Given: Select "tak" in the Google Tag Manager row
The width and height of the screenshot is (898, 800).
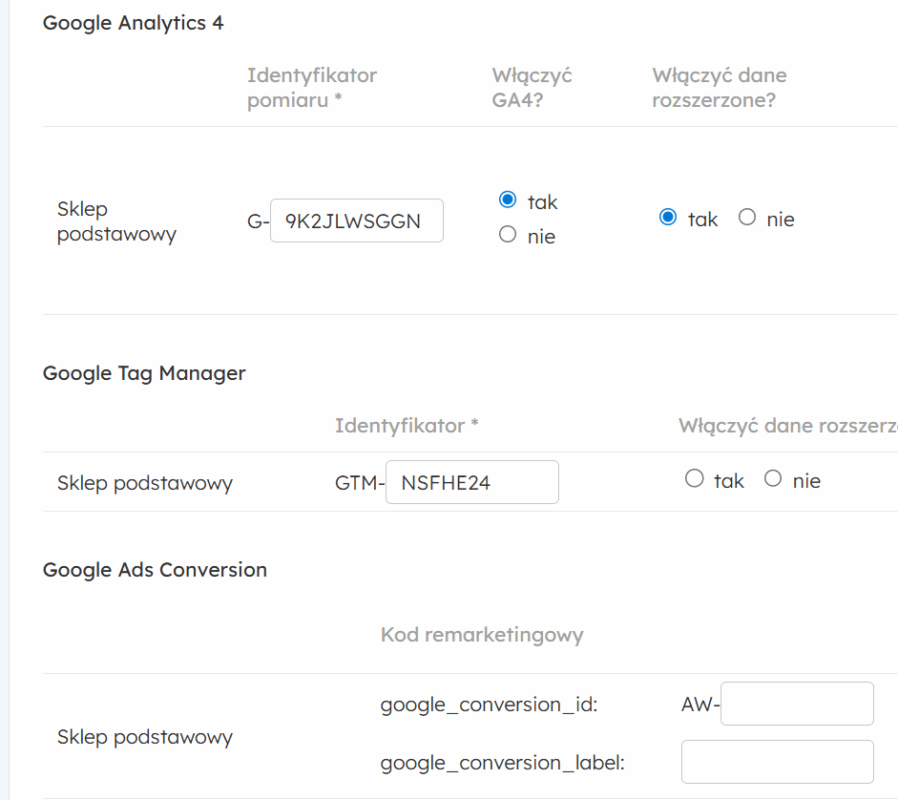Looking at the screenshot, I should click(695, 480).
